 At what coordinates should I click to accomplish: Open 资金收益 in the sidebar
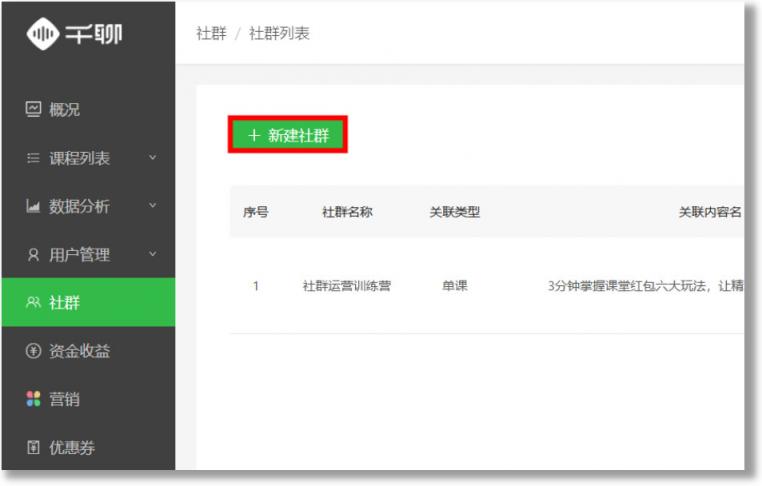[x=88, y=351]
